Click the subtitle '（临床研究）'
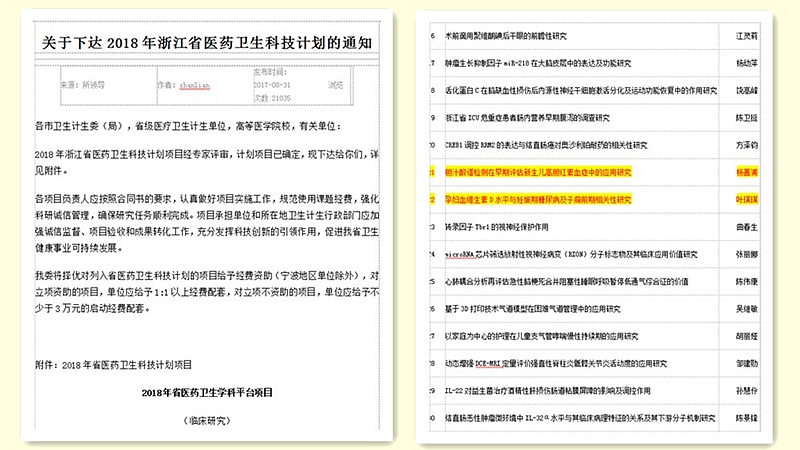The image size is (800, 450). pos(207,420)
